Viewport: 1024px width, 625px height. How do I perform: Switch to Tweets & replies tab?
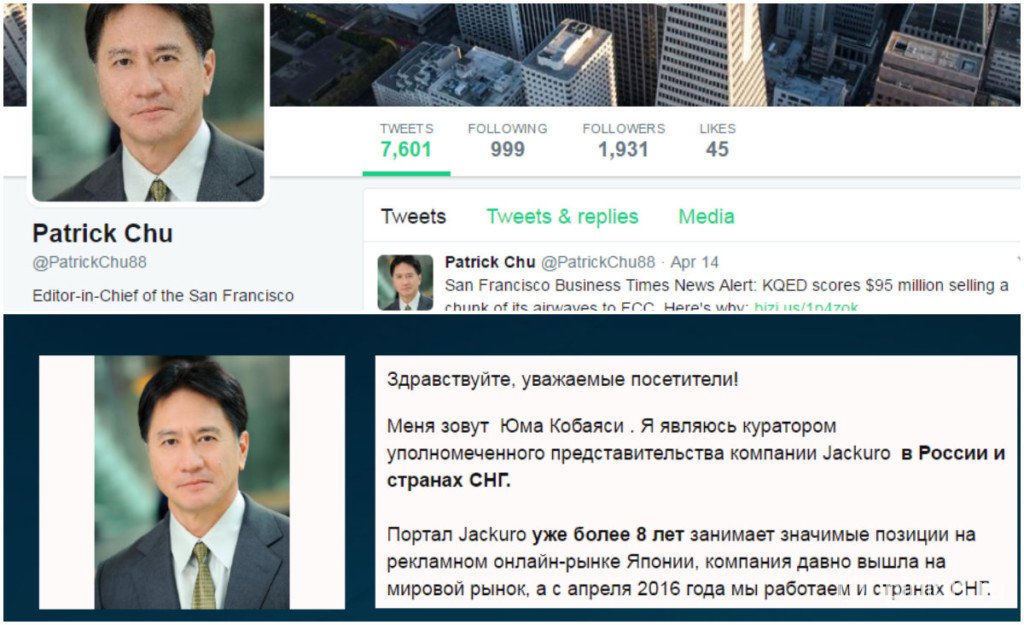click(562, 216)
